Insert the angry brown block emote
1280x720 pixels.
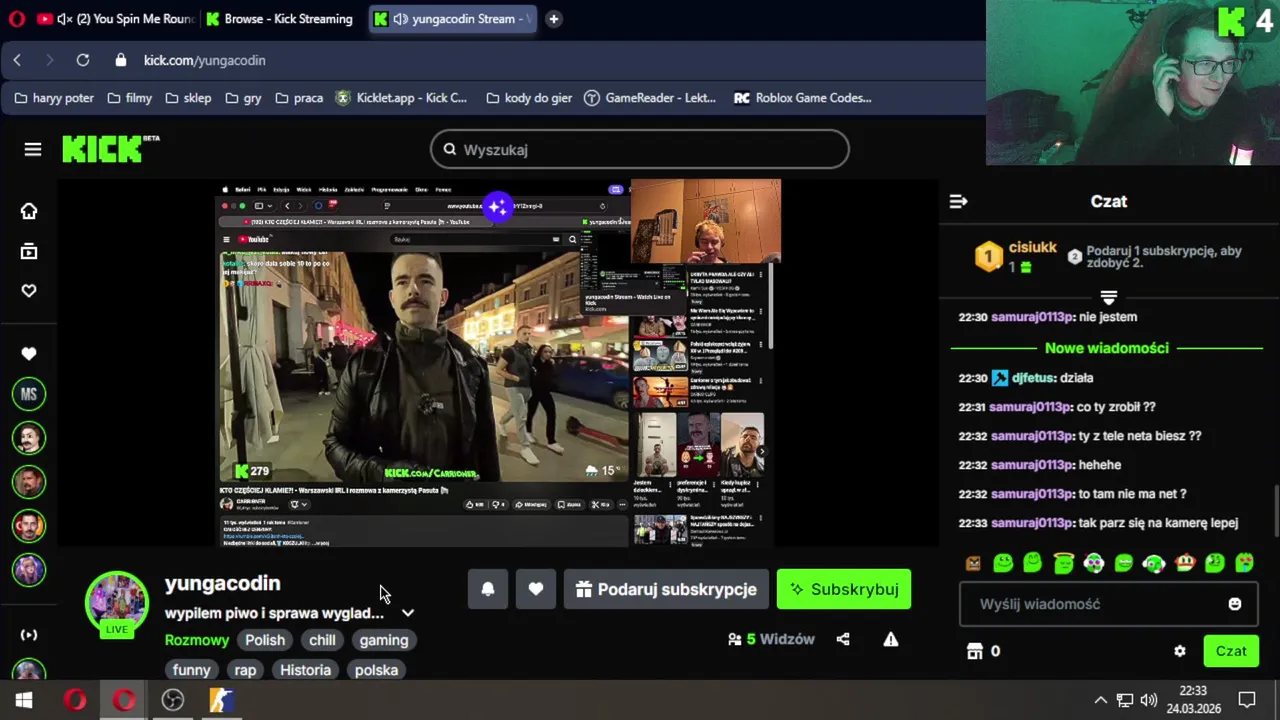click(973, 563)
